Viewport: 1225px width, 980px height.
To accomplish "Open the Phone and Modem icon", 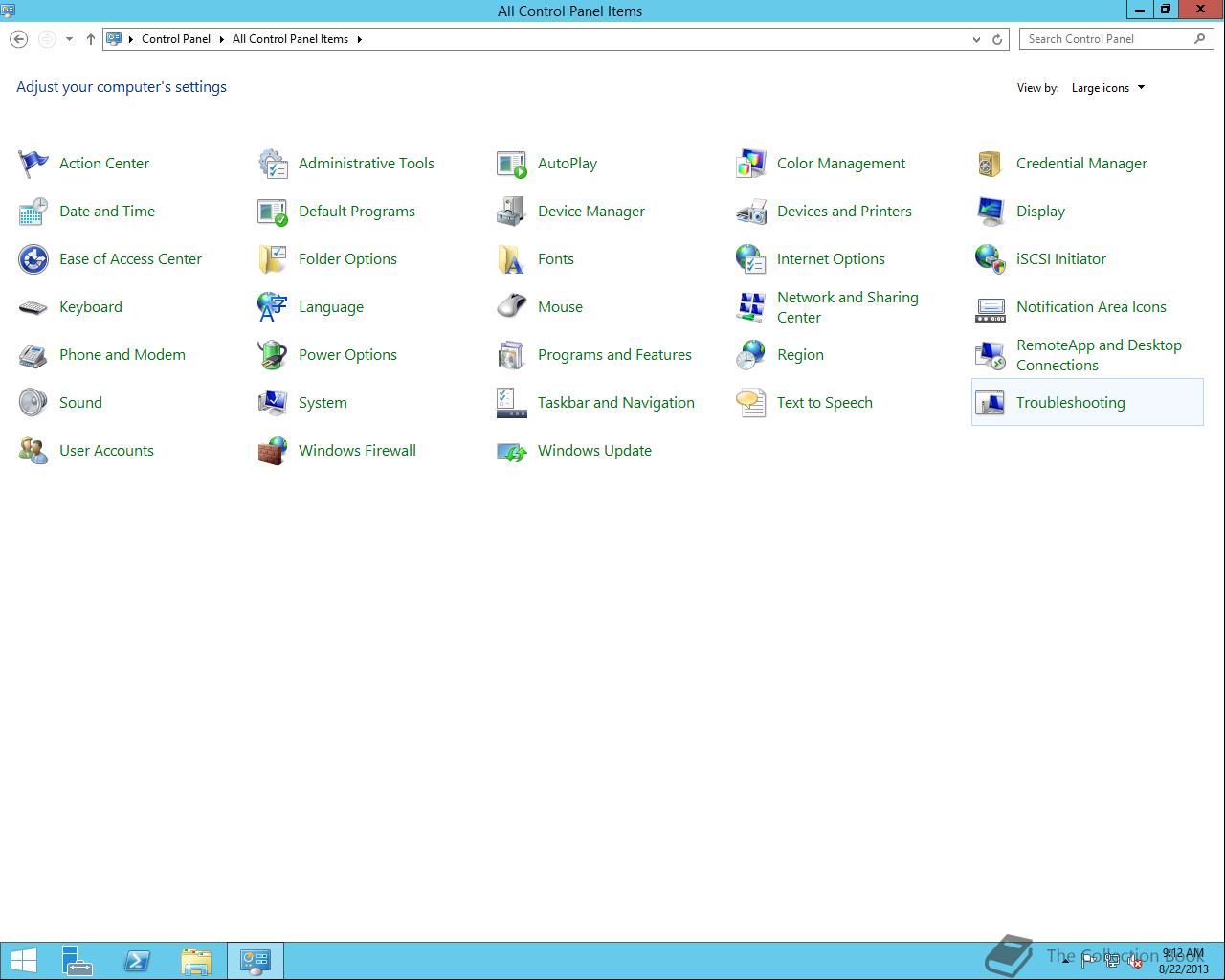I will click(33, 355).
